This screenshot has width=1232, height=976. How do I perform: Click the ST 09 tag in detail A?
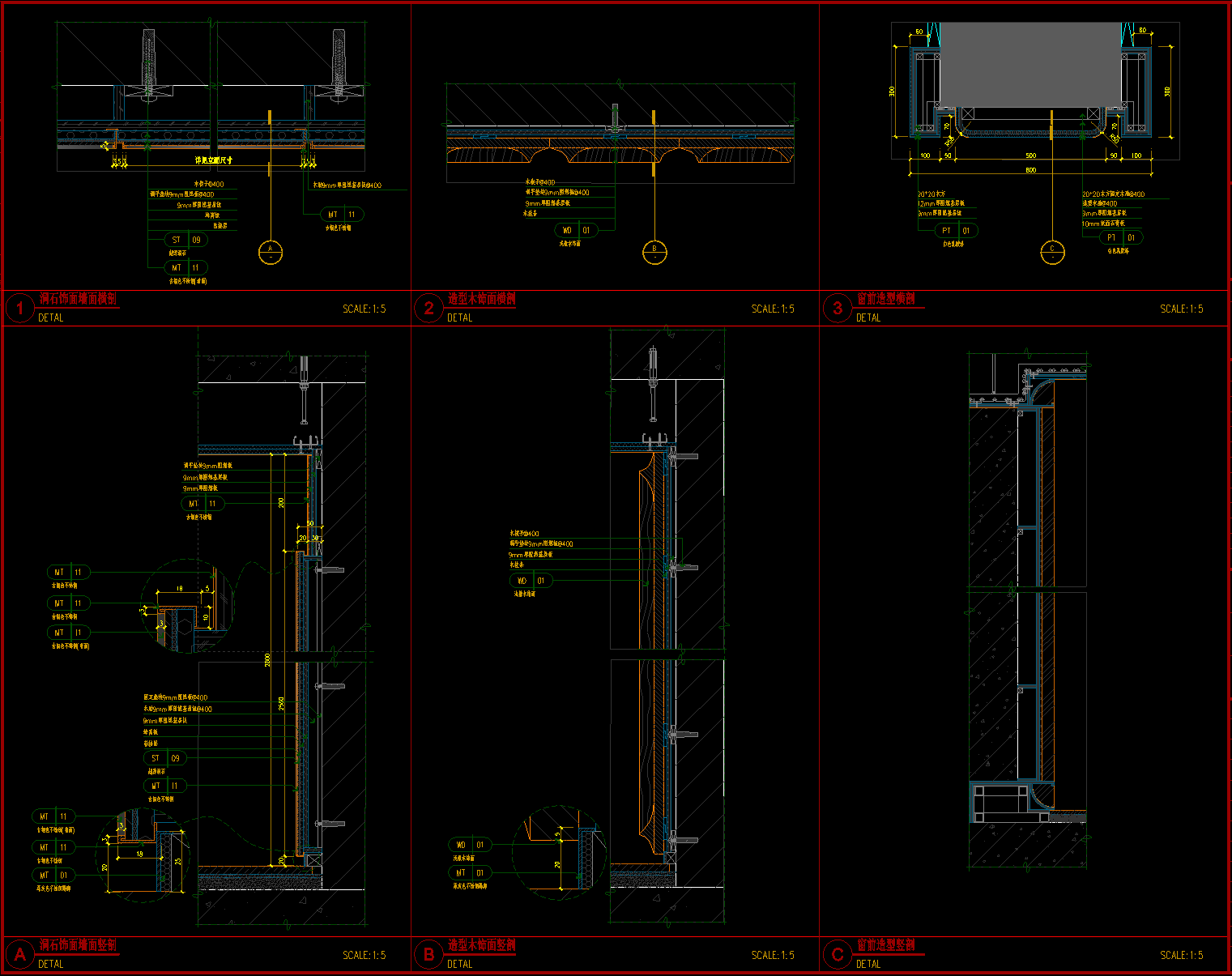[x=165, y=758]
